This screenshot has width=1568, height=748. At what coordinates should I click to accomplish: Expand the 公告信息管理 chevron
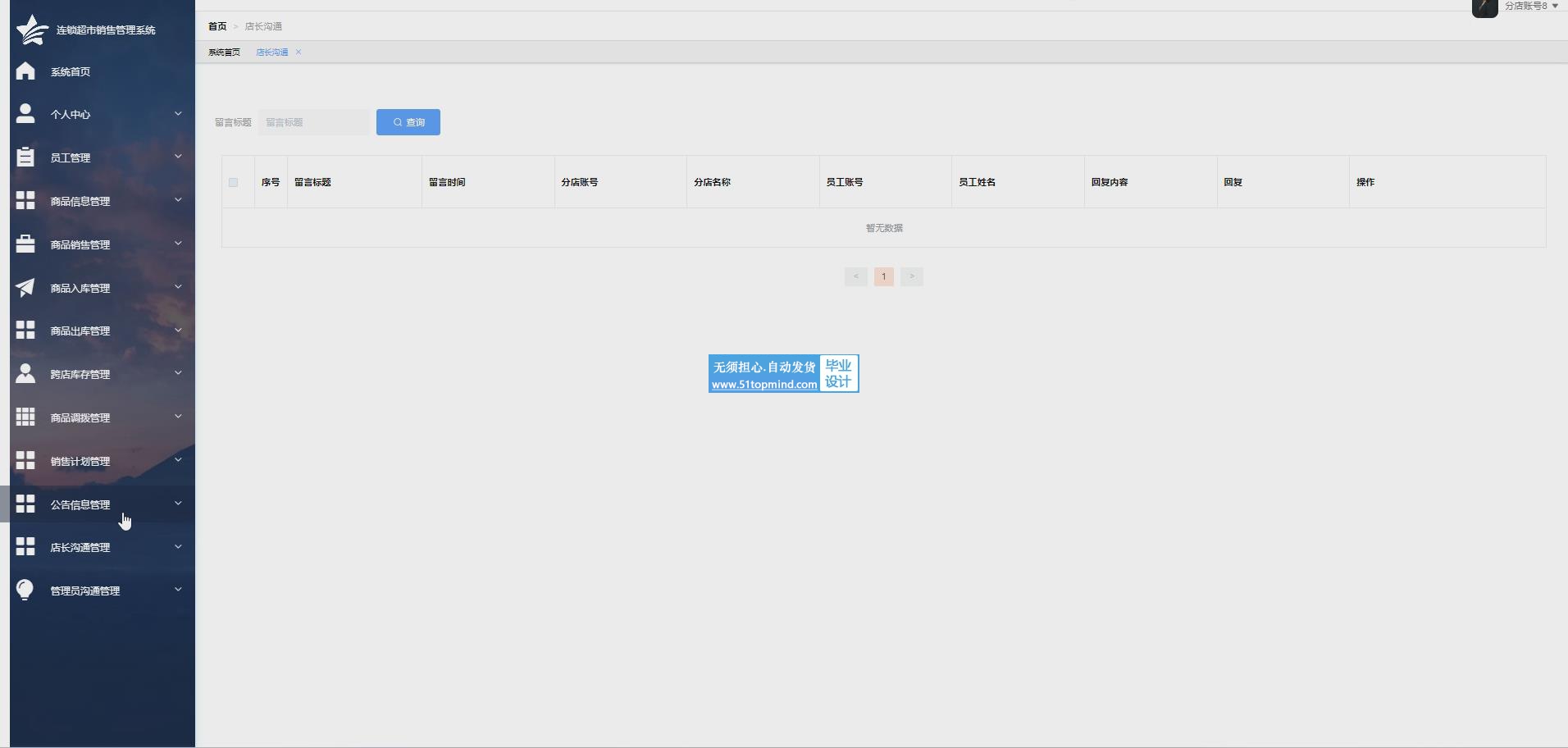(x=178, y=503)
